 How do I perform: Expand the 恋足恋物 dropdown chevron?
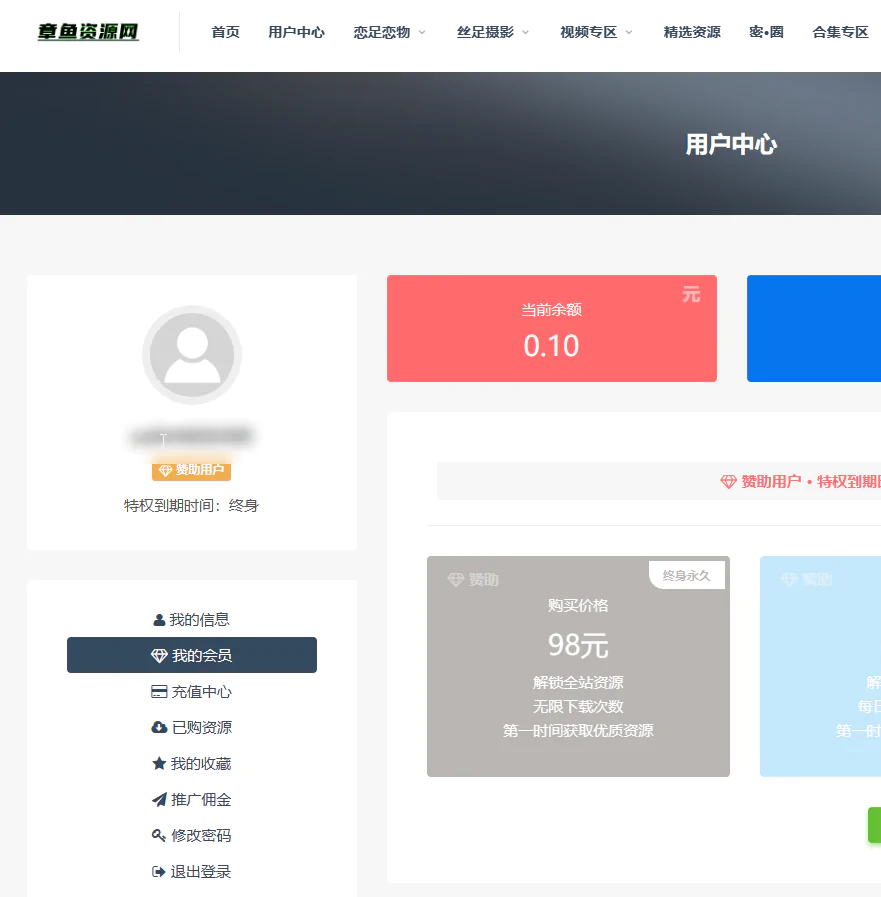click(x=422, y=33)
